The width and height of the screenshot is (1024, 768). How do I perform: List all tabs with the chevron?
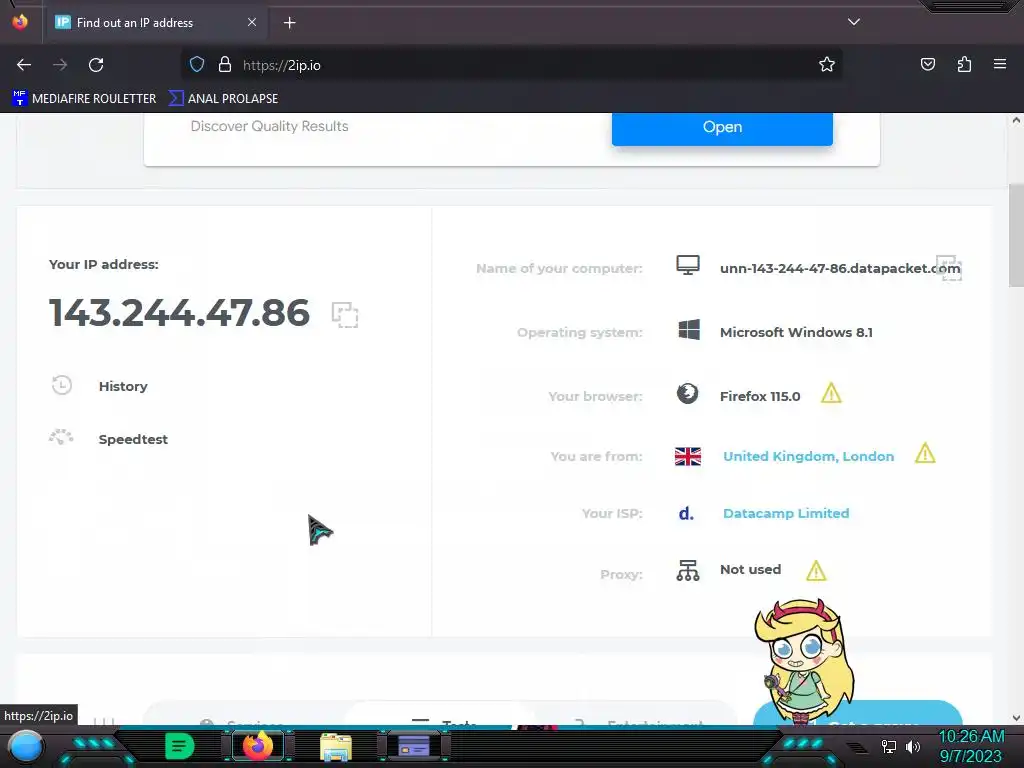coord(854,22)
